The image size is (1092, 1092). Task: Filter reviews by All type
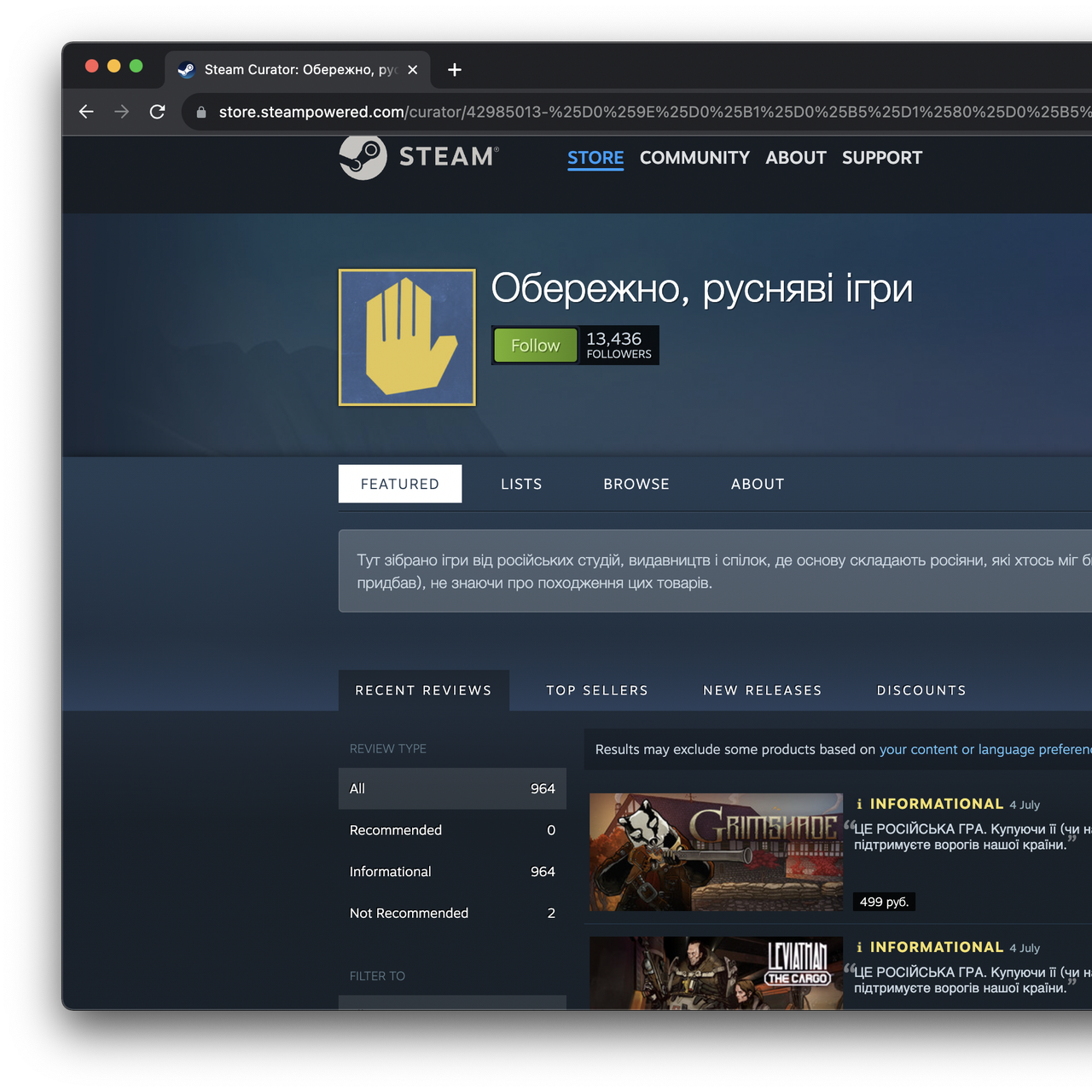[452, 788]
